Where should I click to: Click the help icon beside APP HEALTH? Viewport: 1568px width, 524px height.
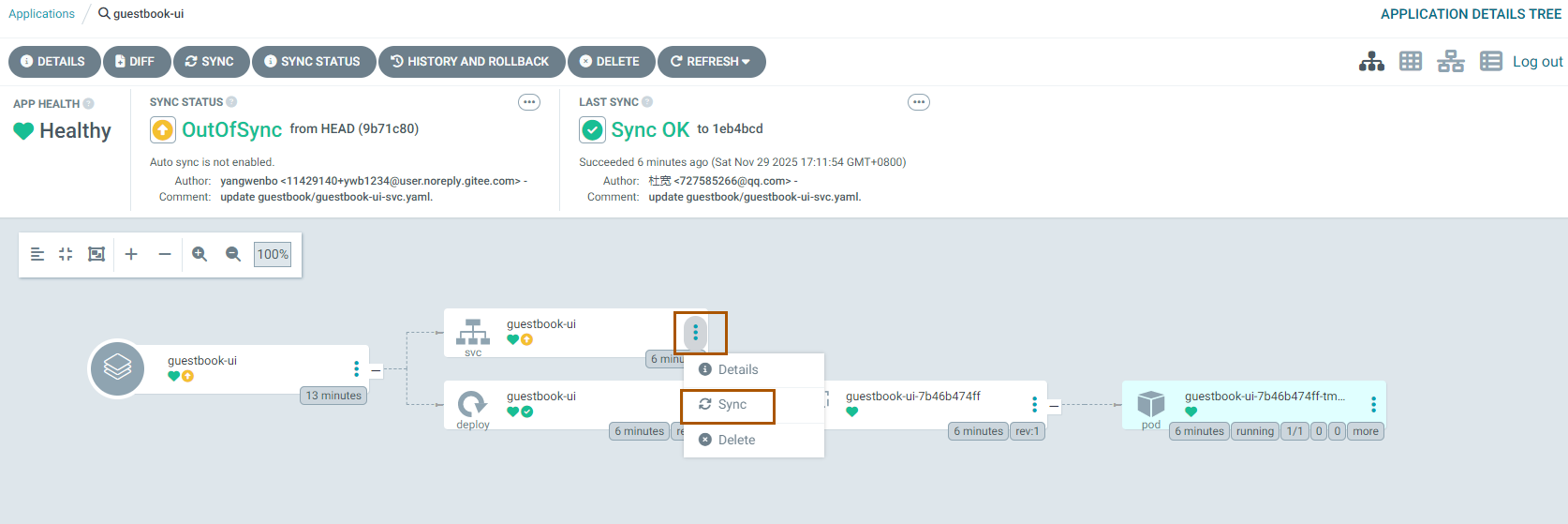click(89, 104)
